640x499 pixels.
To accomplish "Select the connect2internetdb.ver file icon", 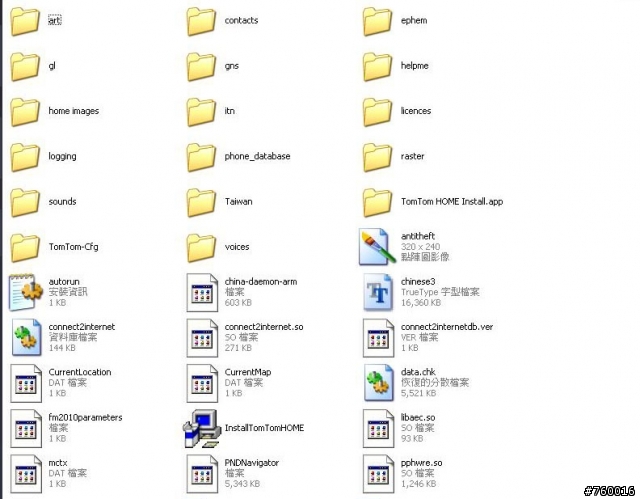I will point(378,338).
